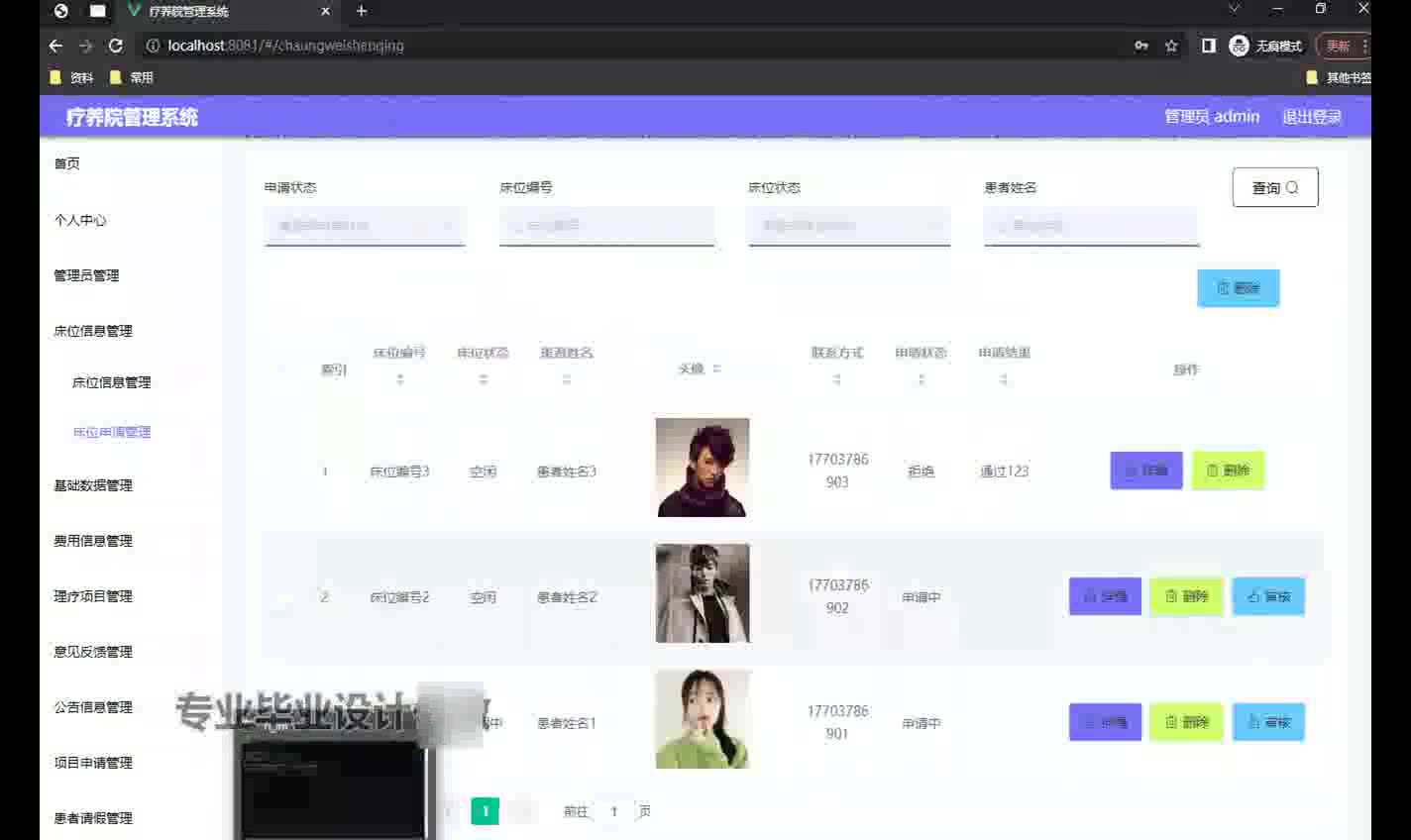The width and height of the screenshot is (1411, 840).
Task: Open the 床位状态 filter dropdown
Action: [848, 226]
